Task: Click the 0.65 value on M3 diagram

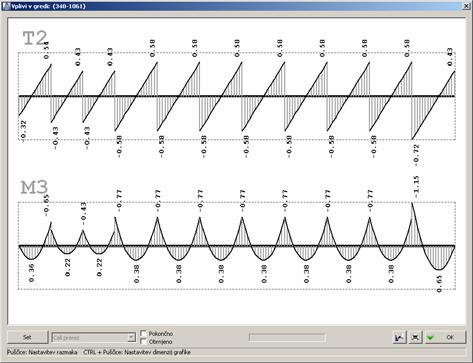Action: coord(439,284)
